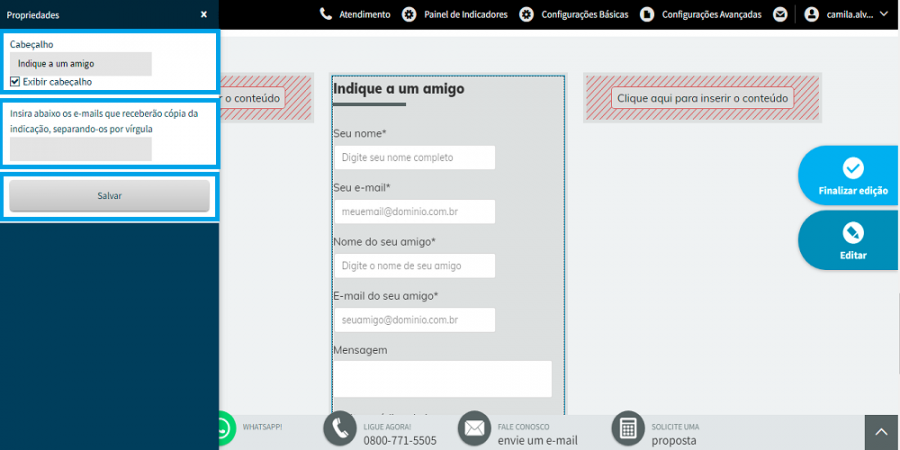Click the user avatar icon

[812, 14]
